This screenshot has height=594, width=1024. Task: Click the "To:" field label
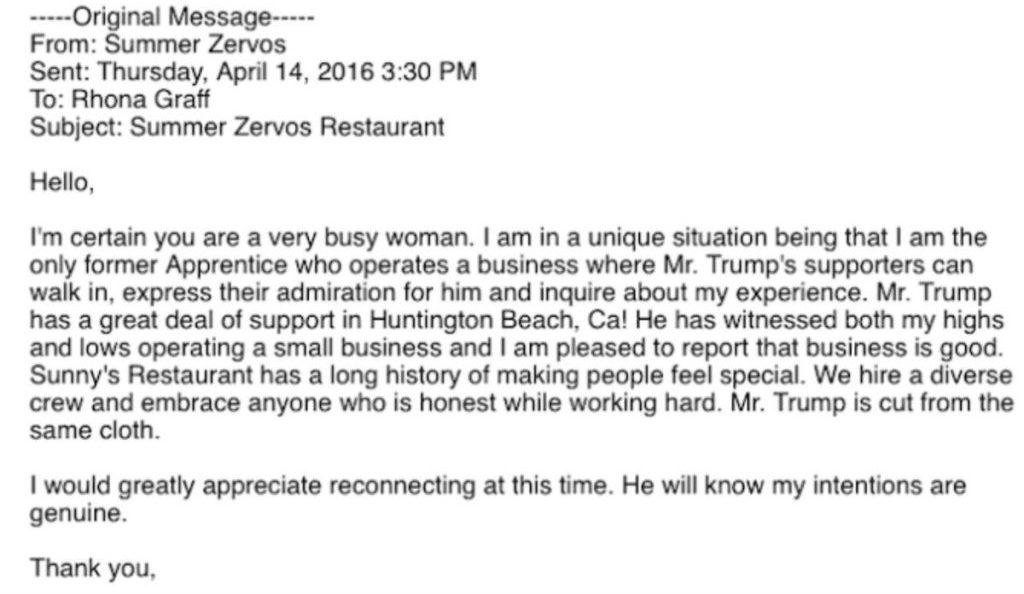click(46, 100)
